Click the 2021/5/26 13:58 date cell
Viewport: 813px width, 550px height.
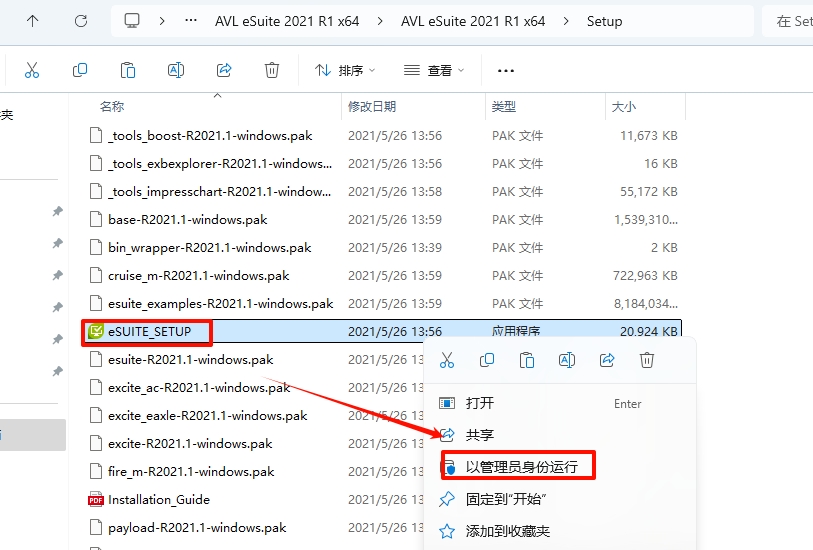(x=395, y=192)
